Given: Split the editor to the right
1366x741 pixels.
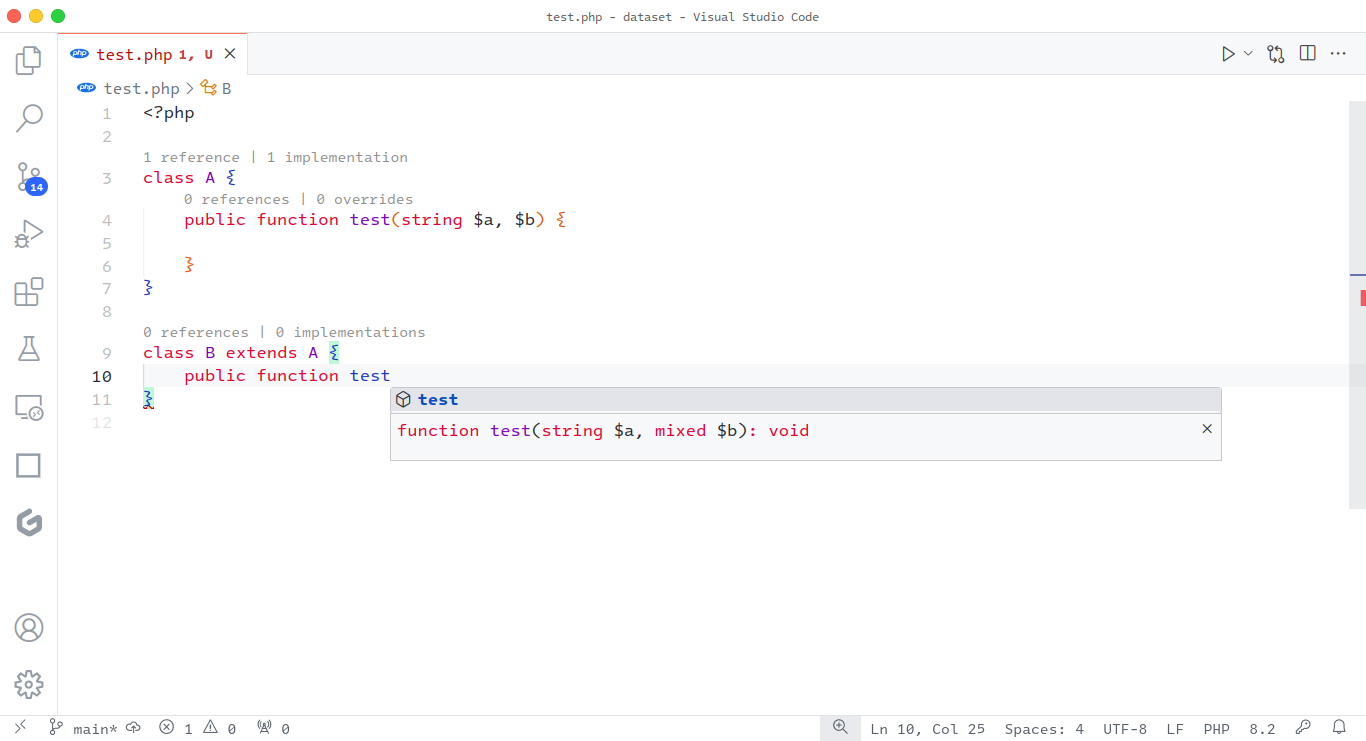Looking at the screenshot, I should (1307, 54).
